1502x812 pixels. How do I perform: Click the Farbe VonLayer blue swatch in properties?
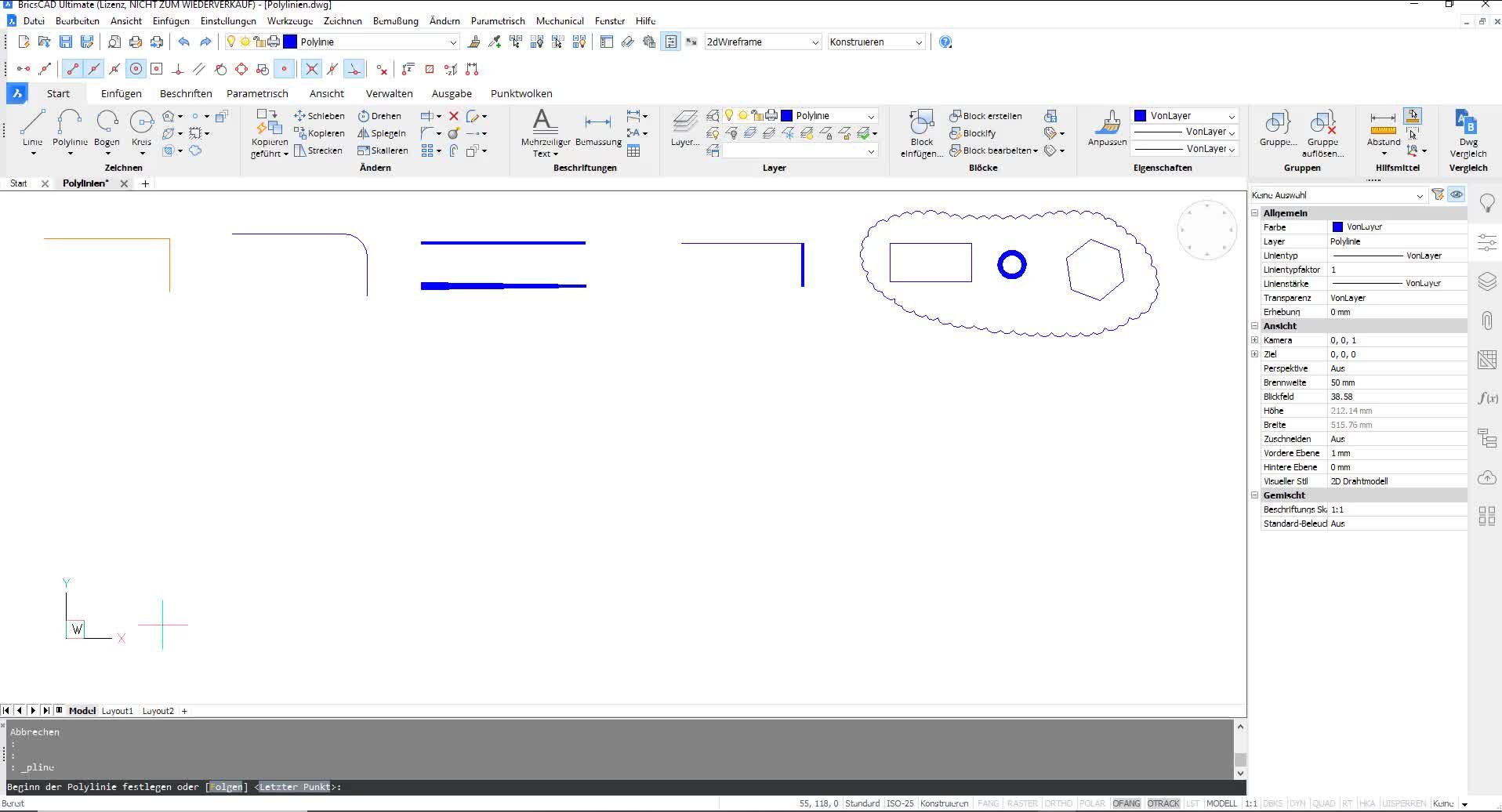[1338, 227]
